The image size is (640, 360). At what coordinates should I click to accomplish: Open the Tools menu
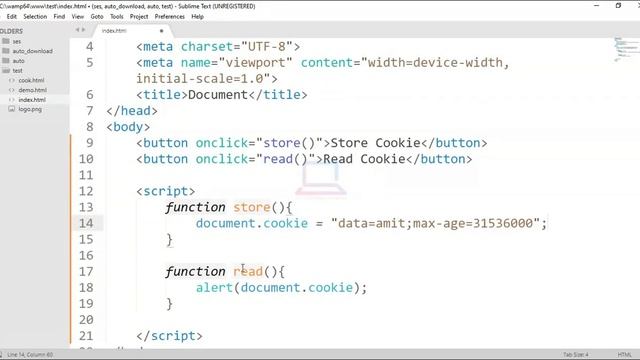coord(116,17)
